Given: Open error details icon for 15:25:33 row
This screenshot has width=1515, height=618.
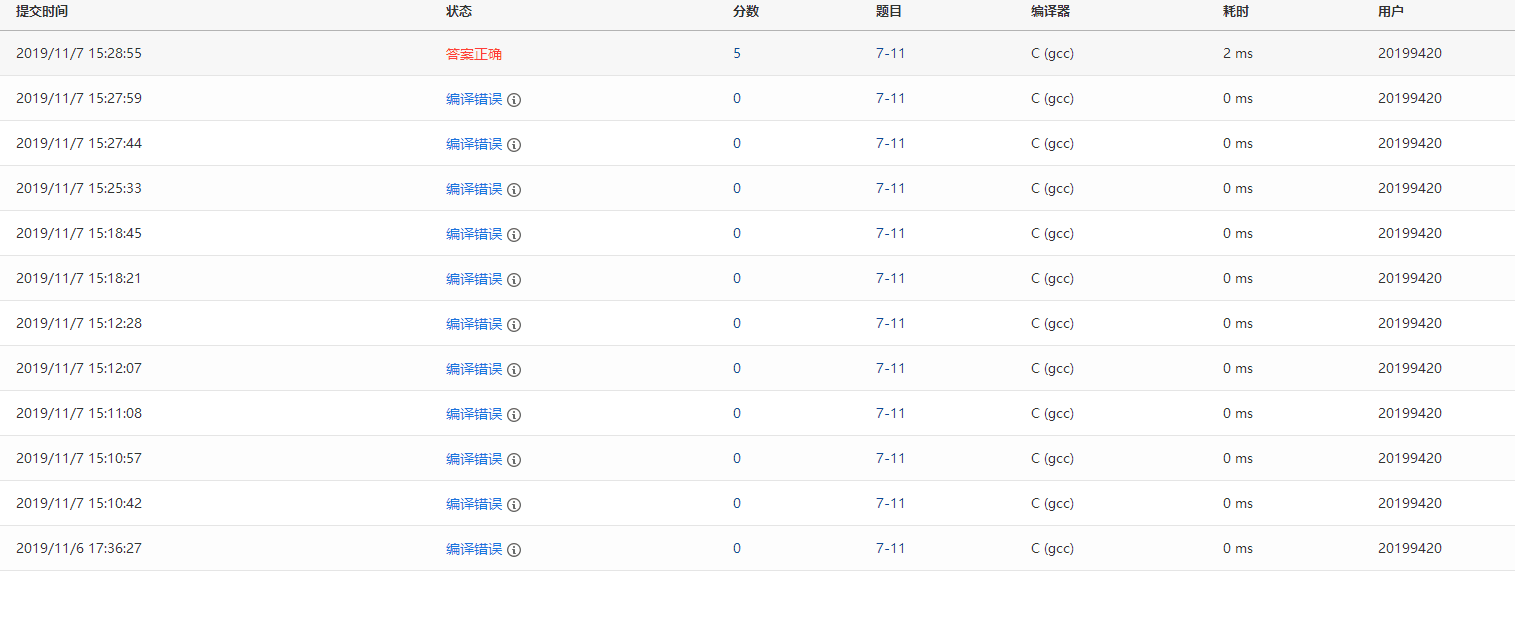Looking at the screenshot, I should pos(514,190).
